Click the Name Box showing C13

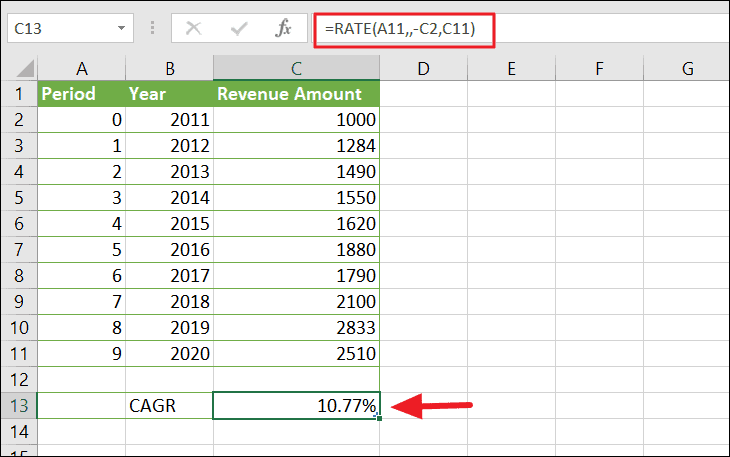tap(70, 28)
